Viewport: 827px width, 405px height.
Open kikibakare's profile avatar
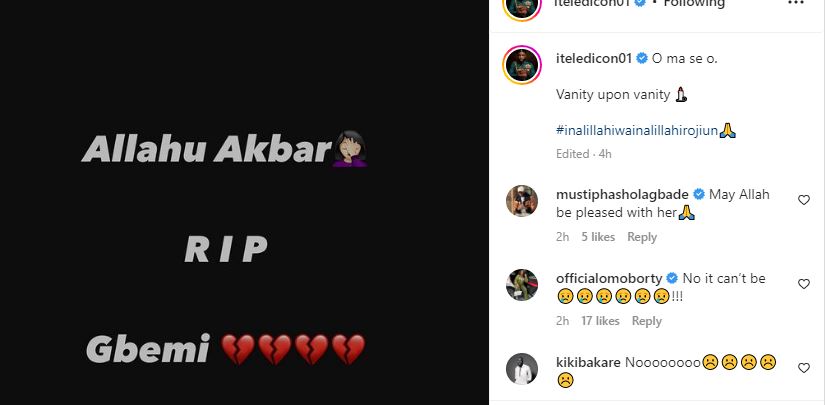coord(522,369)
